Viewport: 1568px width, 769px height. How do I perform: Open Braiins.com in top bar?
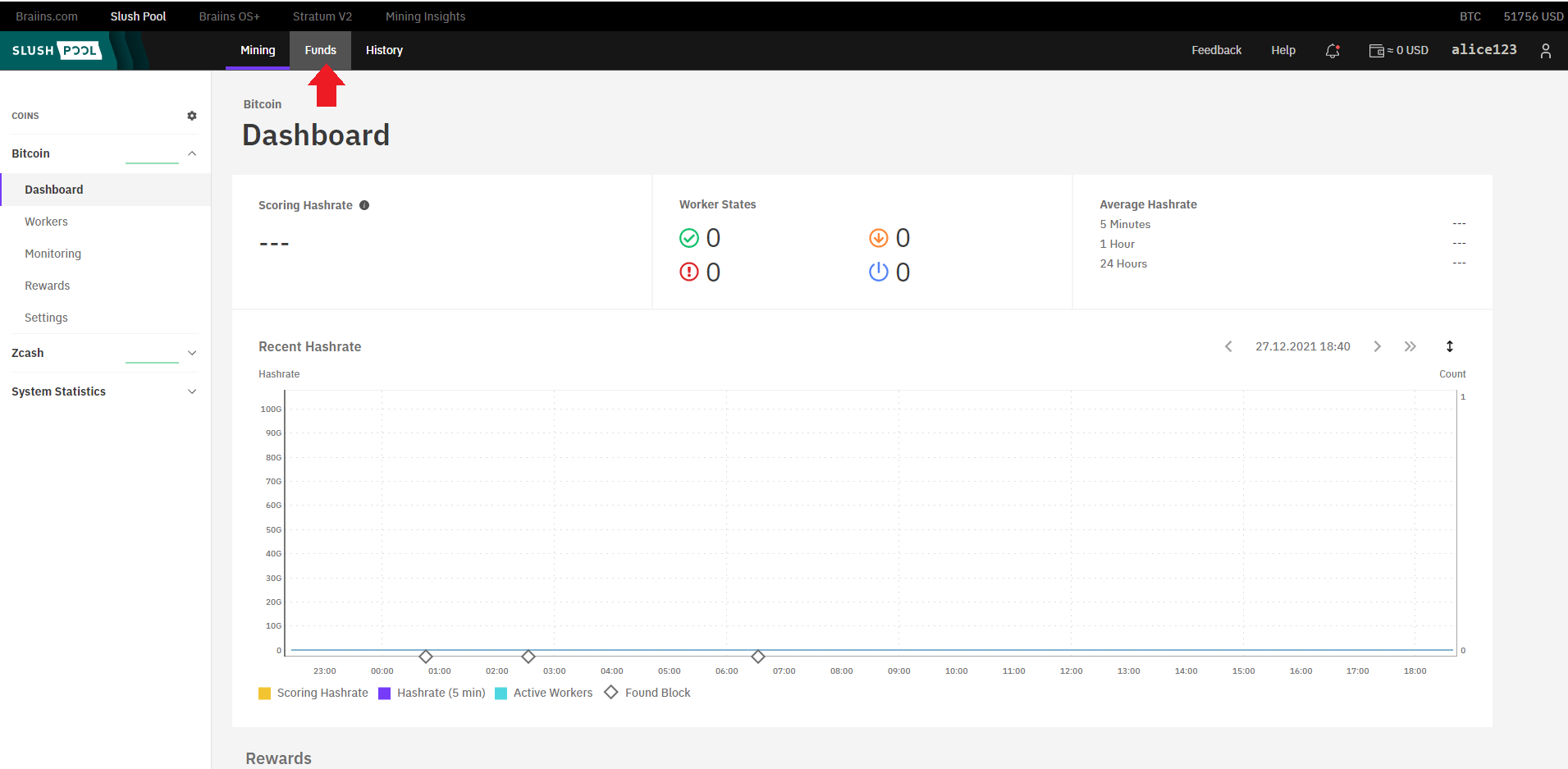pyautogui.click(x=47, y=16)
